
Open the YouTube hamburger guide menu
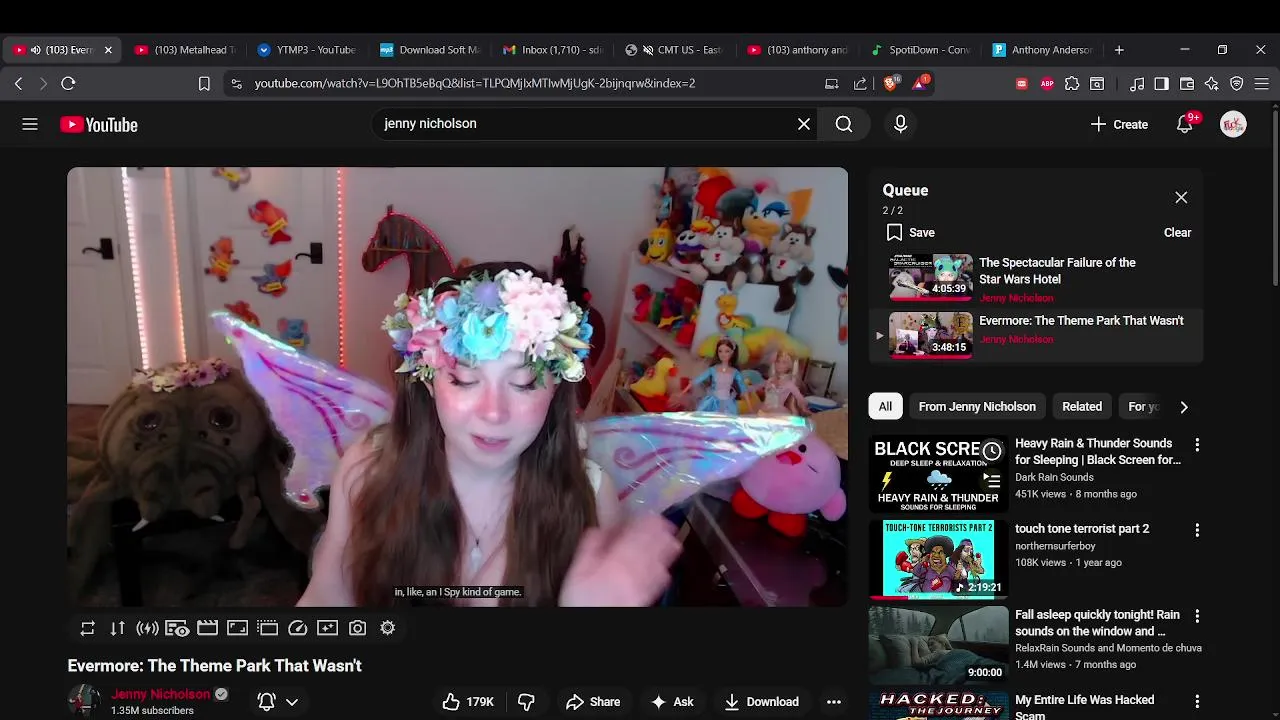(30, 124)
